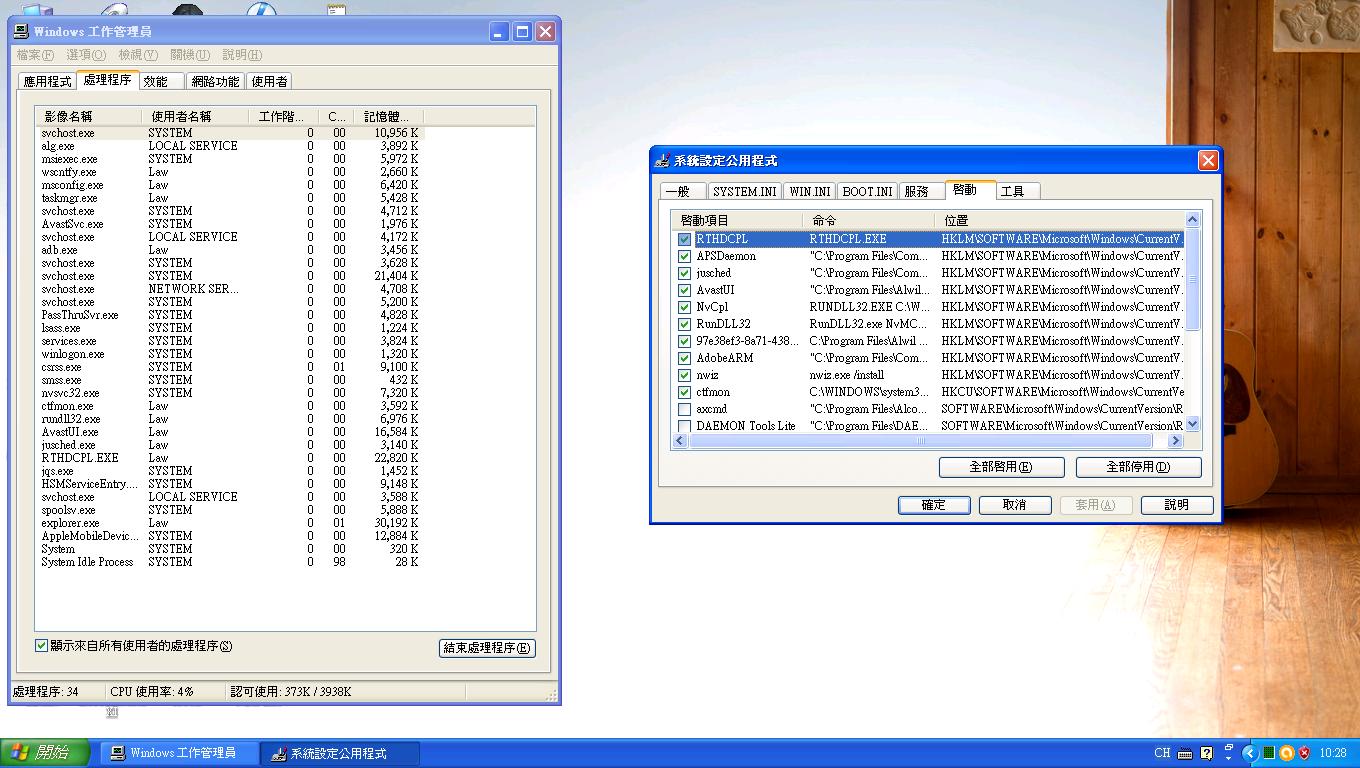
Task: Click the taskbar clock showing 10:28
Action: pyautogui.click(x=1333, y=753)
